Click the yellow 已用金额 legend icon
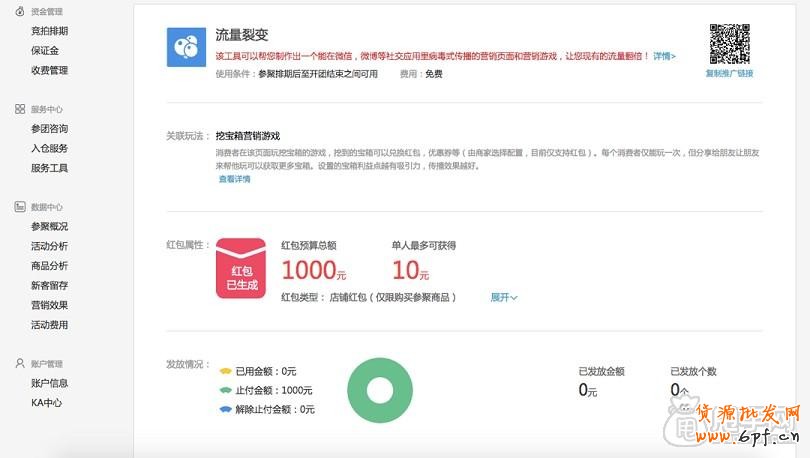This screenshot has width=810, height=458. (x=225, y=371)
